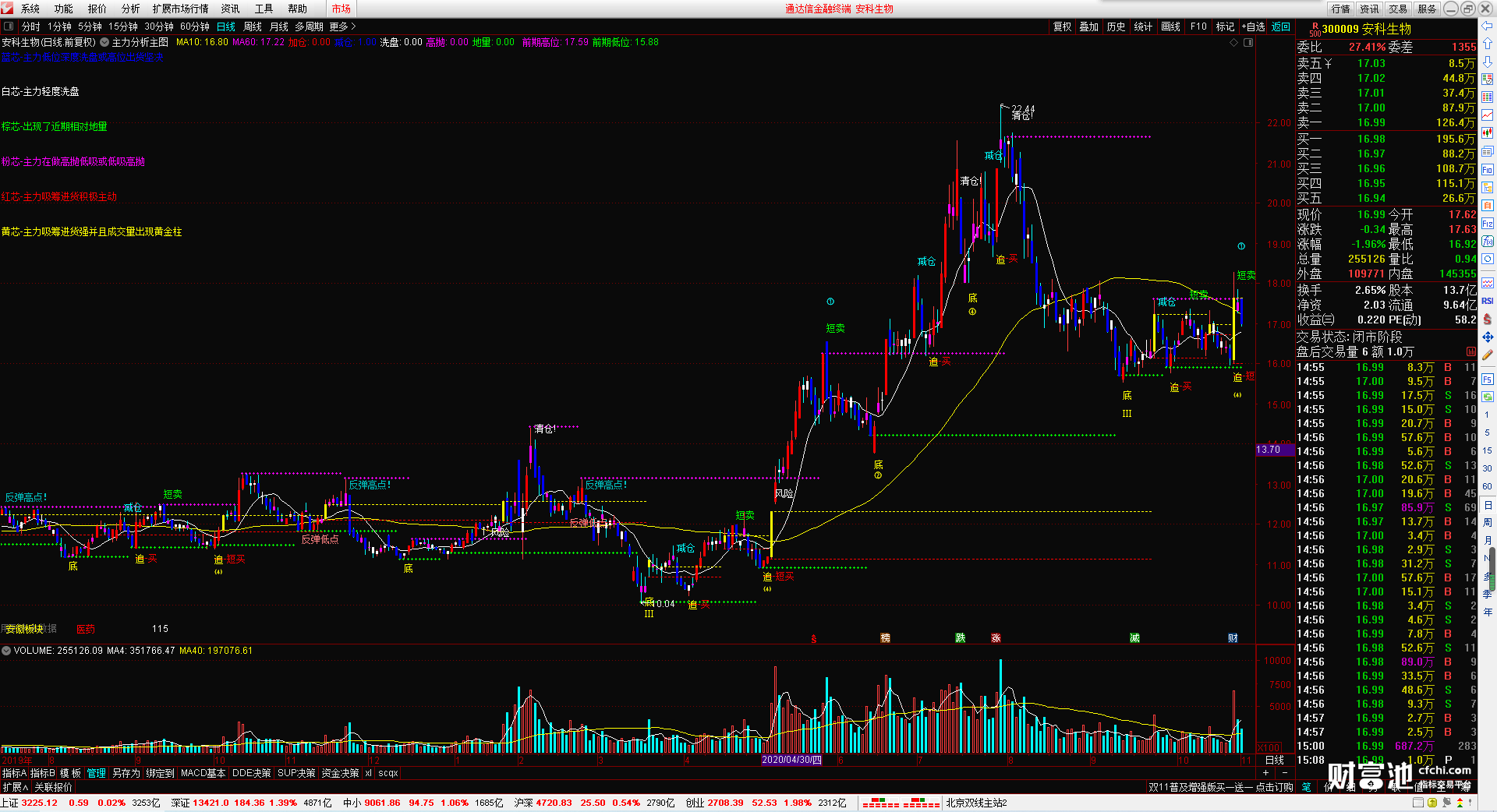
Task: Click the RSI indicator sidebar icon
Action: pos(1488,301)
